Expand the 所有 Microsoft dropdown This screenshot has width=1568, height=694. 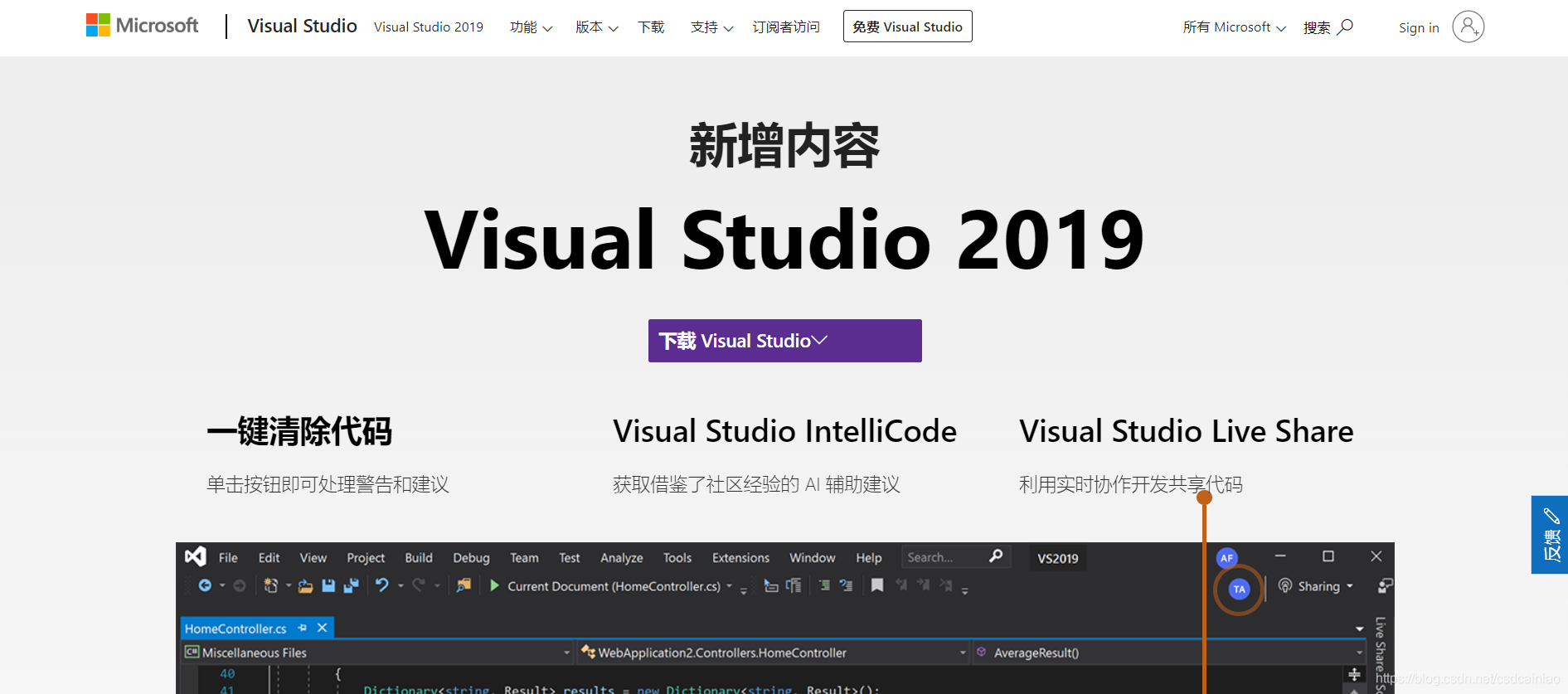point(1235,27)
